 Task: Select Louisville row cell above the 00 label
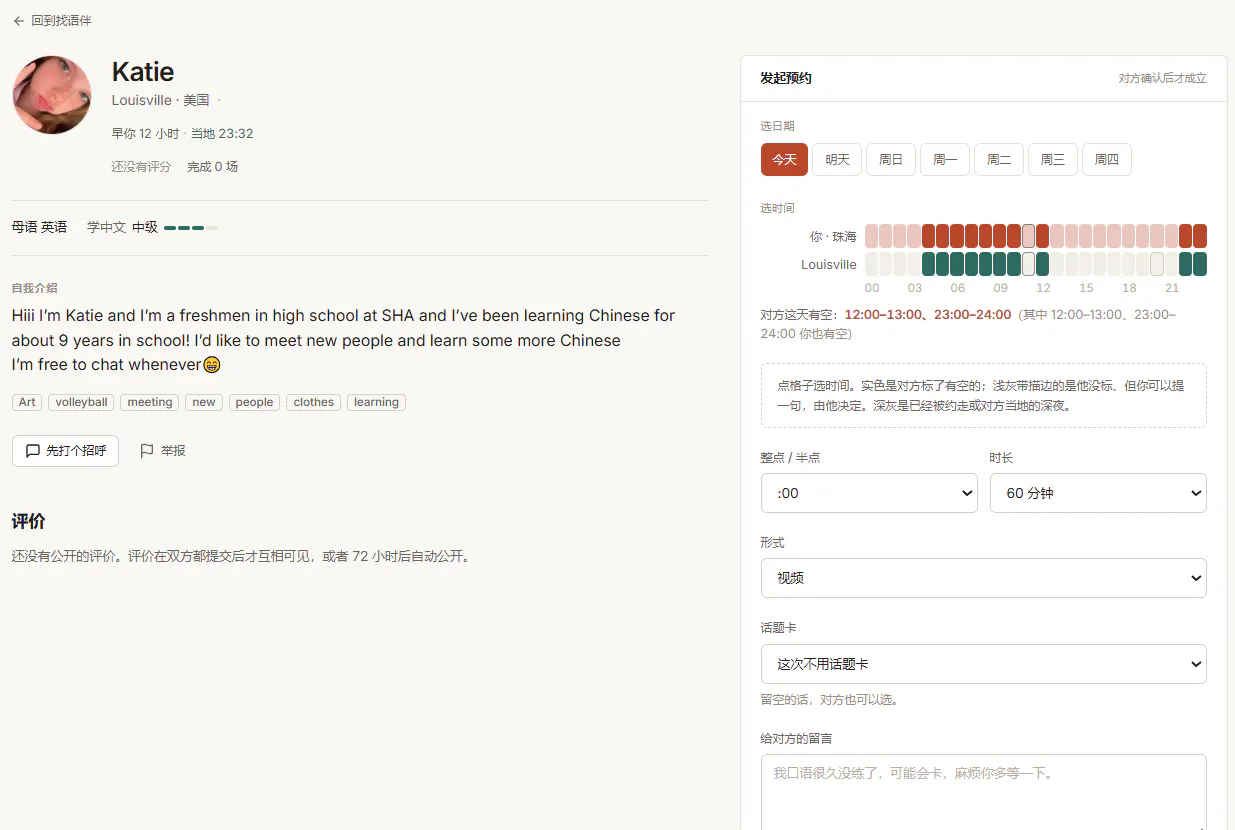click(x=872, y=264)
